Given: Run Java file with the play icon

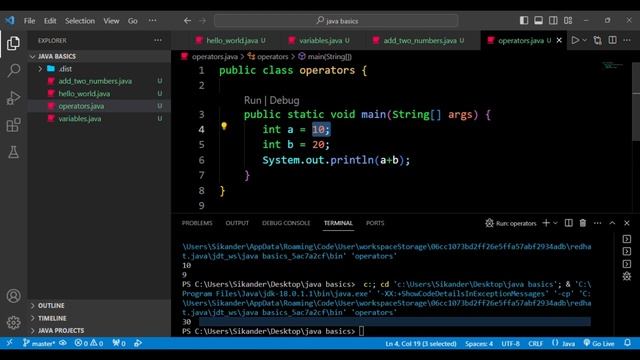Looking at the screenshot, I should click(575, 40).
